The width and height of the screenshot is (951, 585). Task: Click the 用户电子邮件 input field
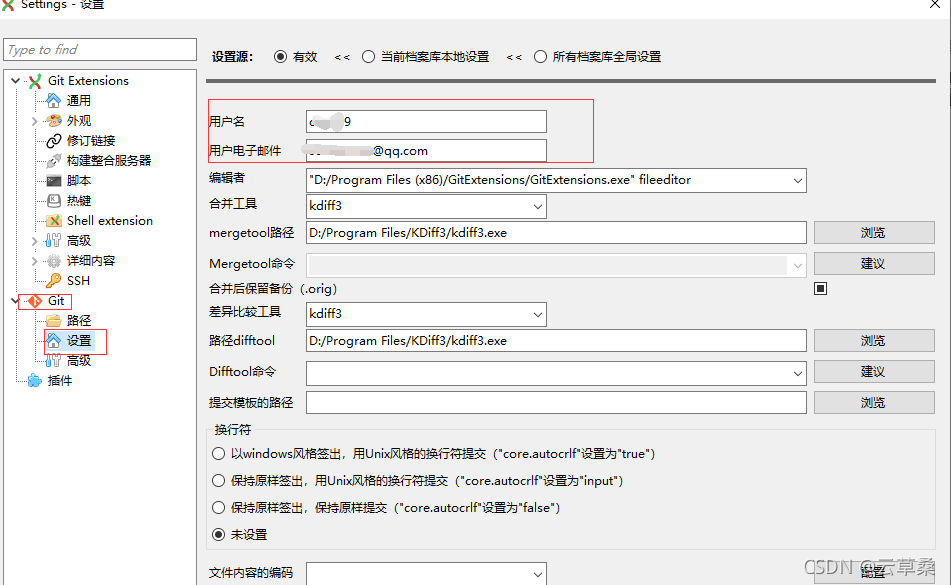(x=426, y=150)
